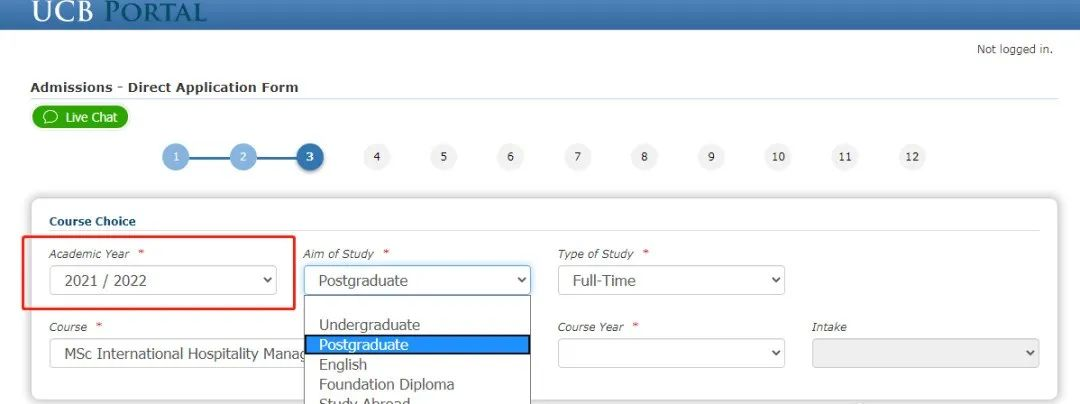This screenshot has height=404, width=1080.
Task: Pick Foundation Diploma from the list
Action: (386, 385)
